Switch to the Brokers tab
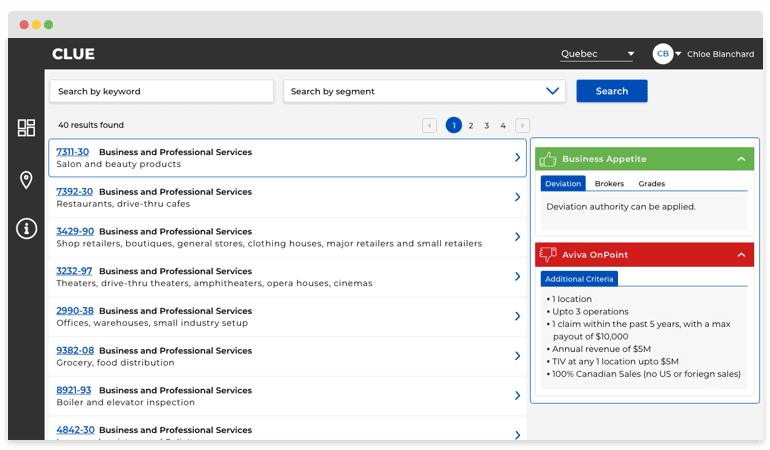Screen dimensions: 770x450 pyautogui.click(x=608, y=184)
